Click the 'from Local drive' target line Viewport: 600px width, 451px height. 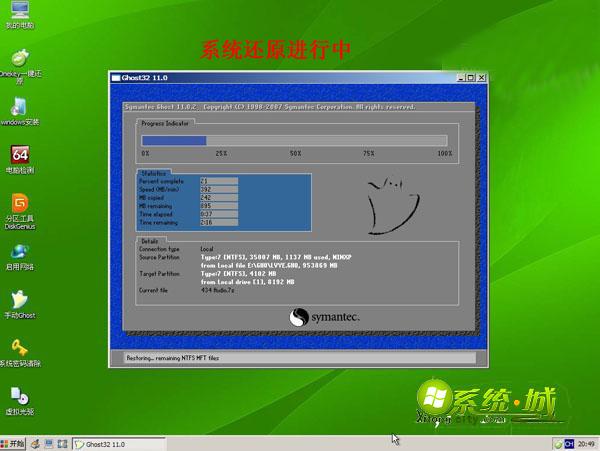248,282
